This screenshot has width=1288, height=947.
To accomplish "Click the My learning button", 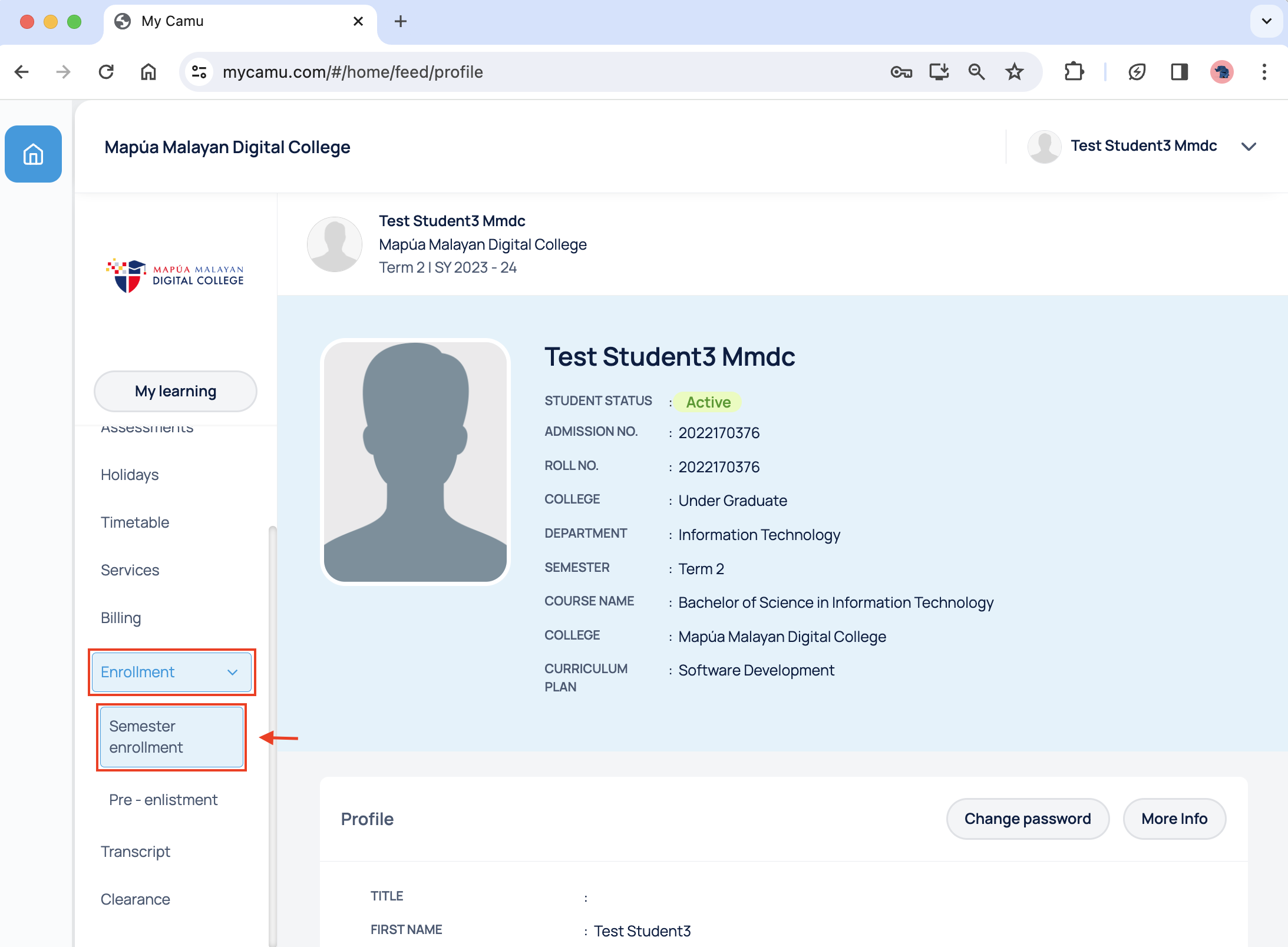I will tap(176, 391).
